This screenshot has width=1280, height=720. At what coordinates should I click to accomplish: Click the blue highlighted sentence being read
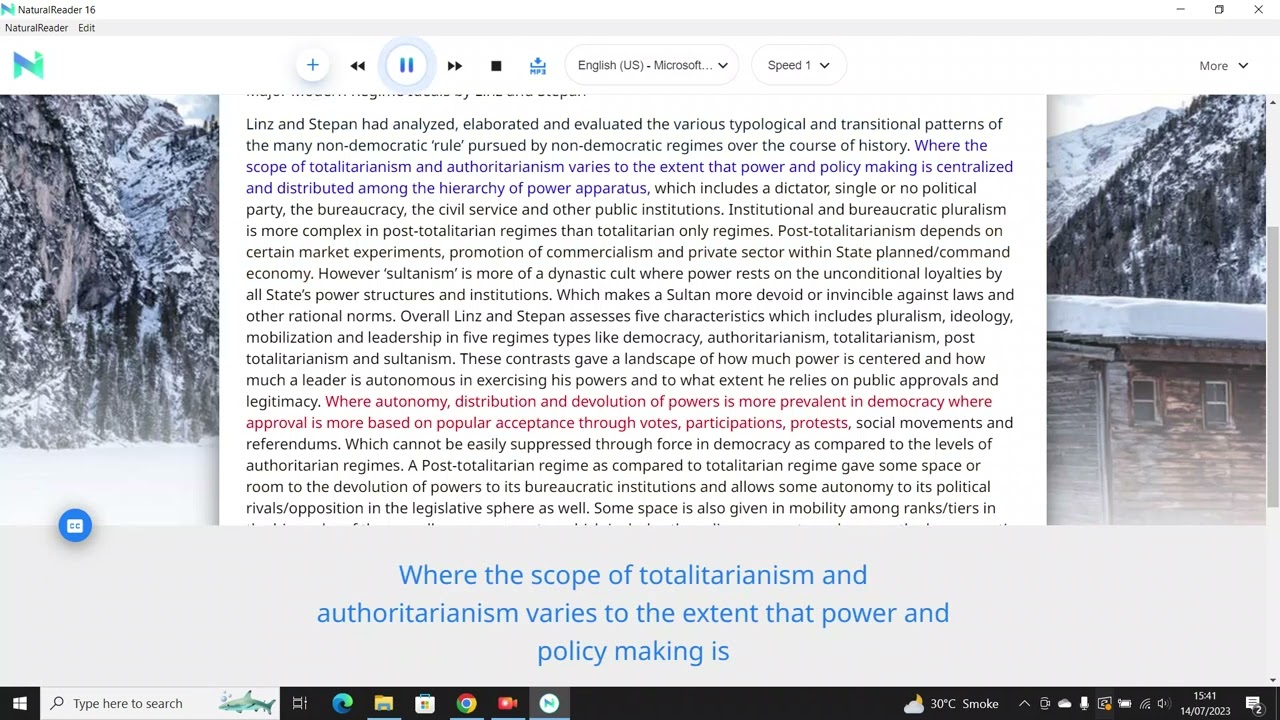click(x=629, y=167)
